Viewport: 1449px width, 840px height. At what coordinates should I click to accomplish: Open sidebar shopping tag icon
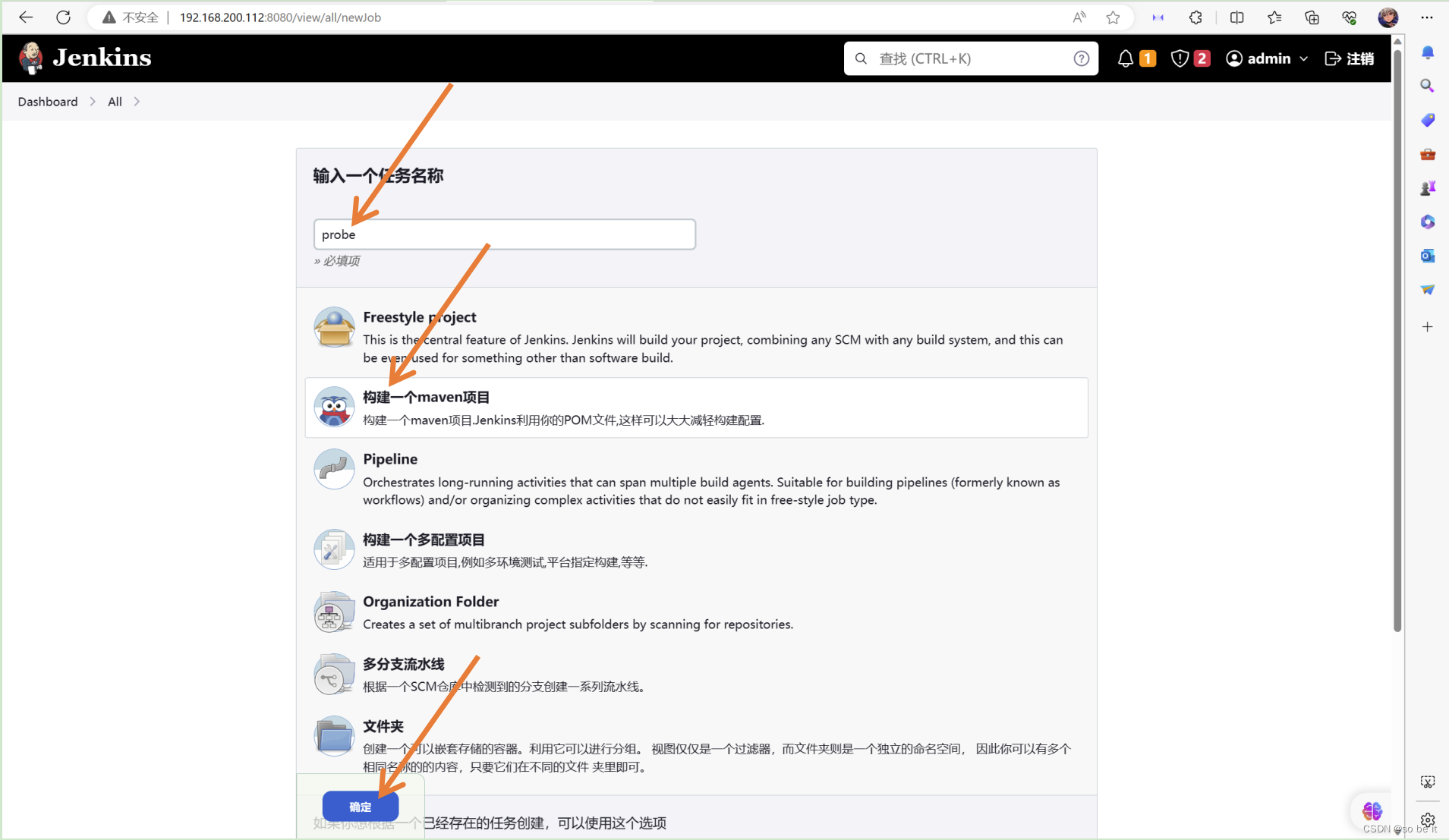(1427, 120)
